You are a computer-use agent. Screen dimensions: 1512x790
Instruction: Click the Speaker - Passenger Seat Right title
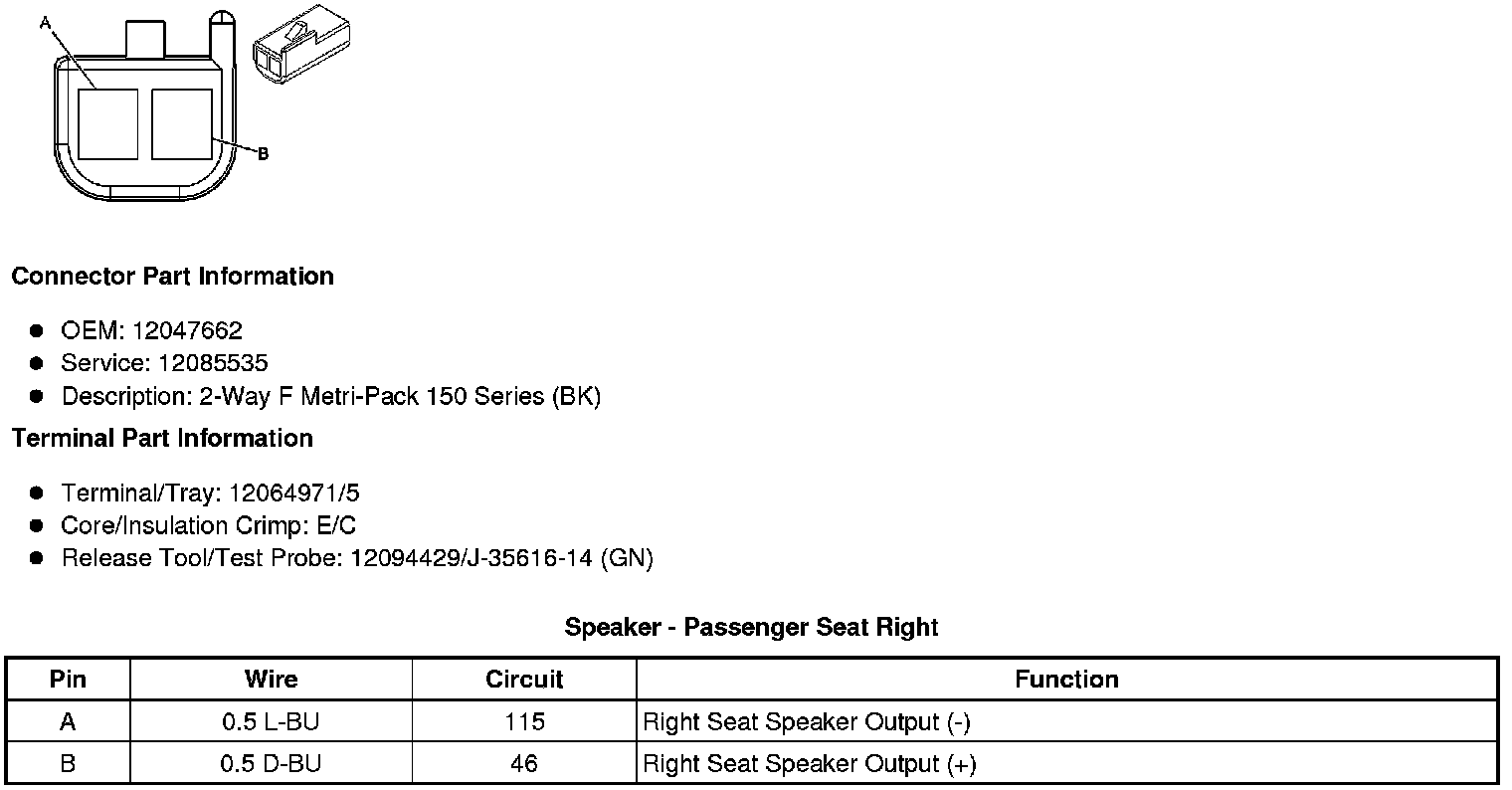pos(751,627)
